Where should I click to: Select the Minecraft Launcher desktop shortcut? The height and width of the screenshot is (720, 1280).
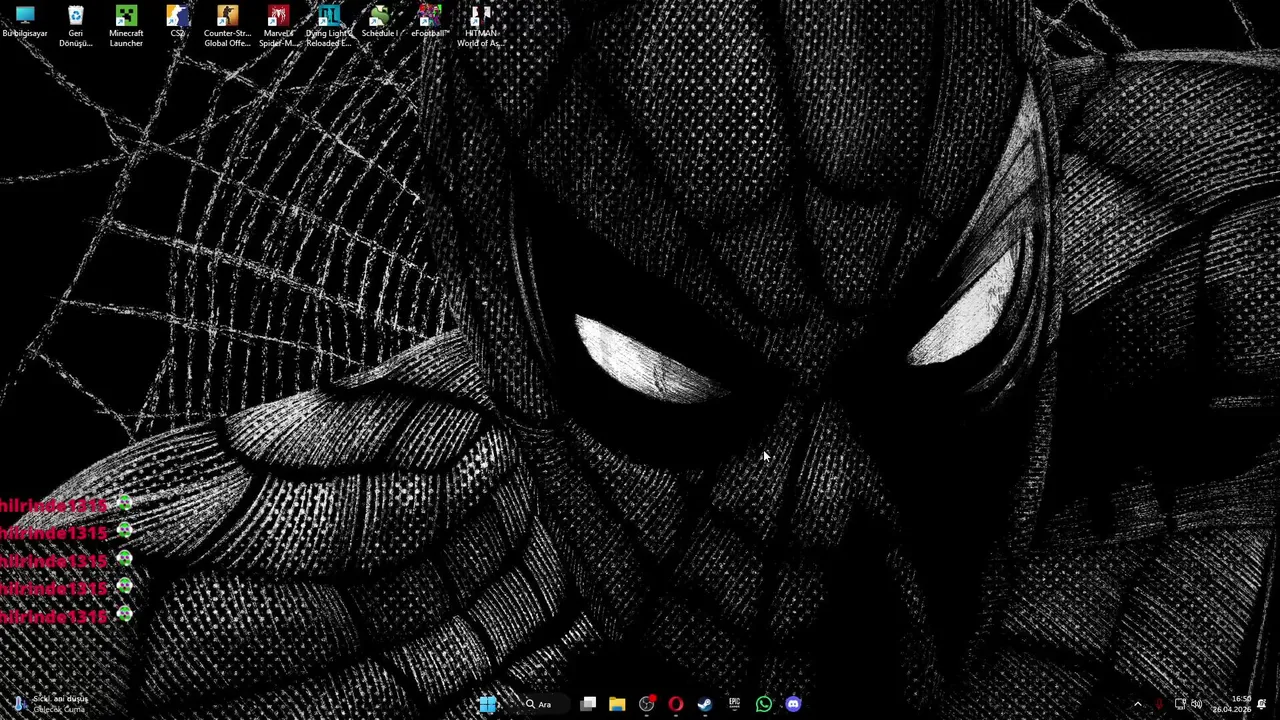[x=126, y=26]
